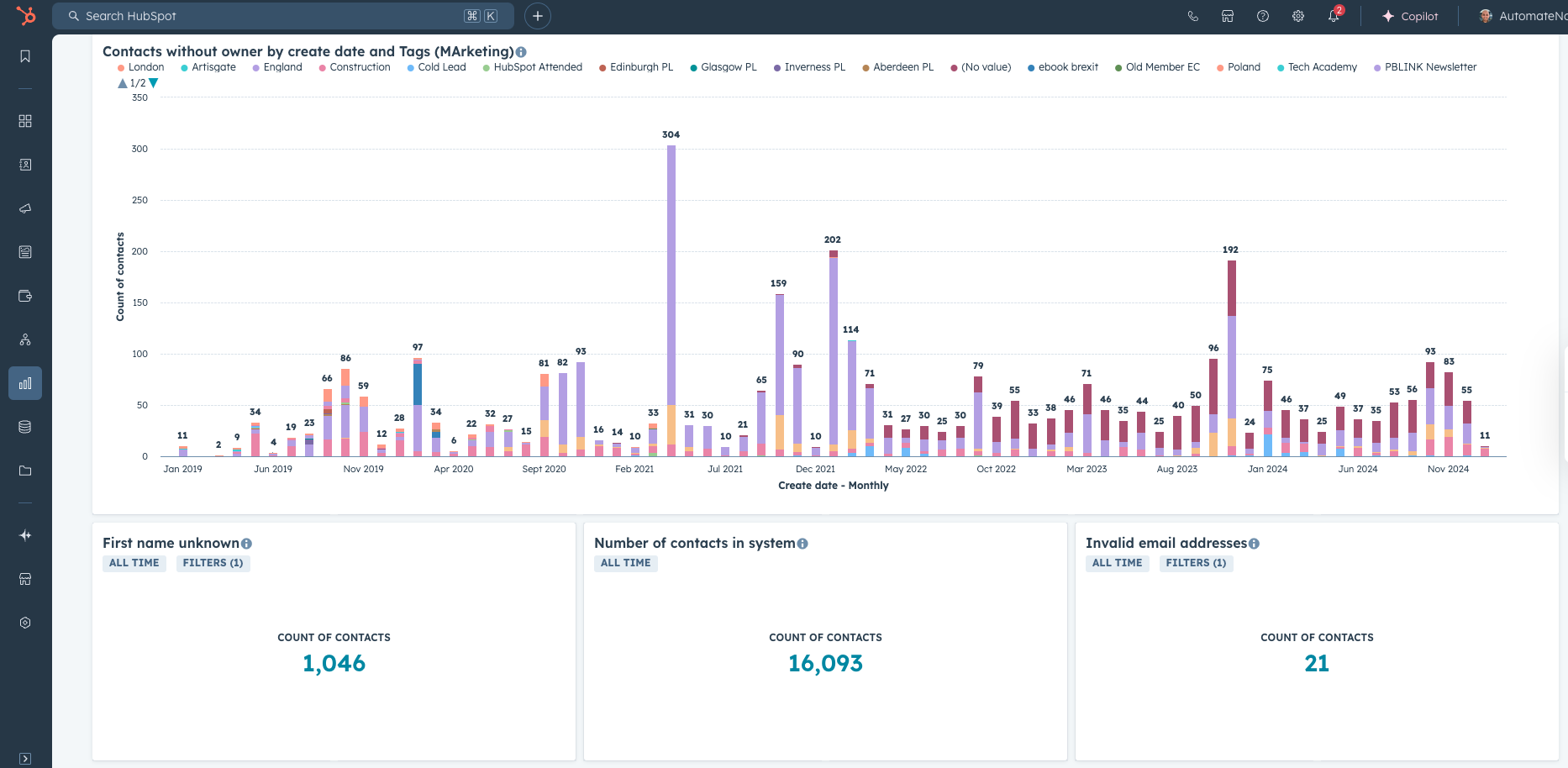Open Workspaces grid icon in sidebar
Image resolution: width=1568 pixels, height=768 pixels.
(x=25, y=121)
